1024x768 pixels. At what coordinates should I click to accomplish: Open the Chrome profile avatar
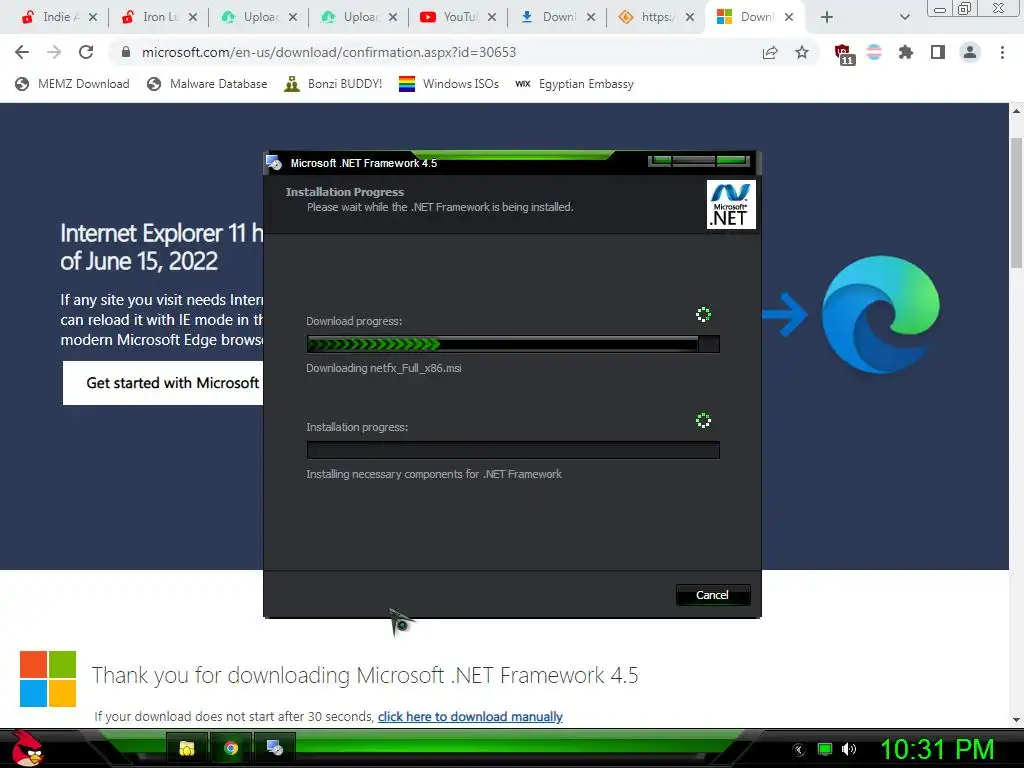(970, 52)
